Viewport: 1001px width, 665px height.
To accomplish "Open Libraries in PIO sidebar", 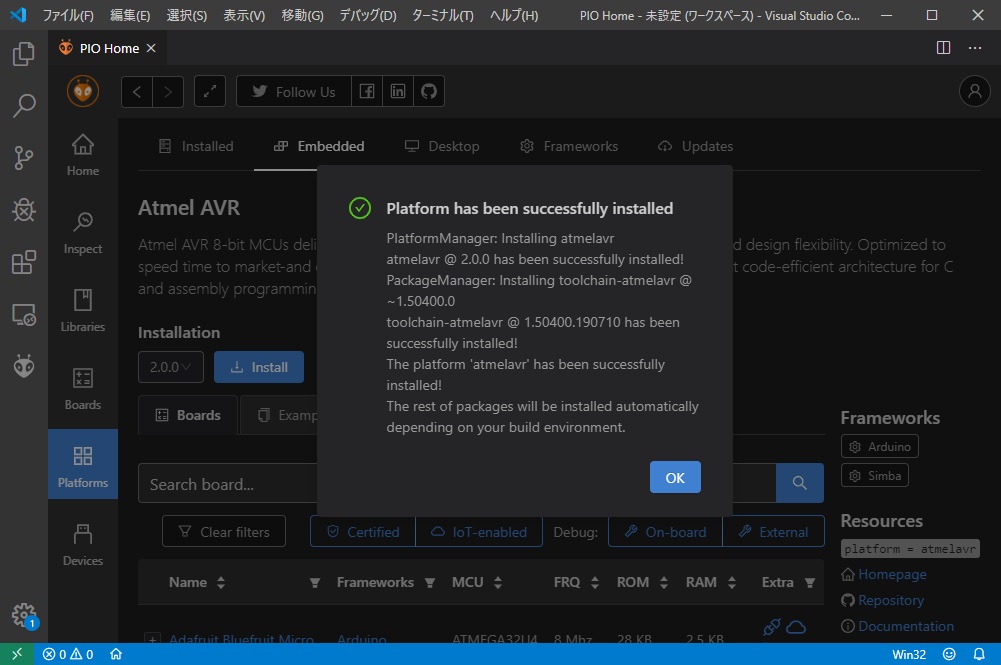I will point(83,311).
